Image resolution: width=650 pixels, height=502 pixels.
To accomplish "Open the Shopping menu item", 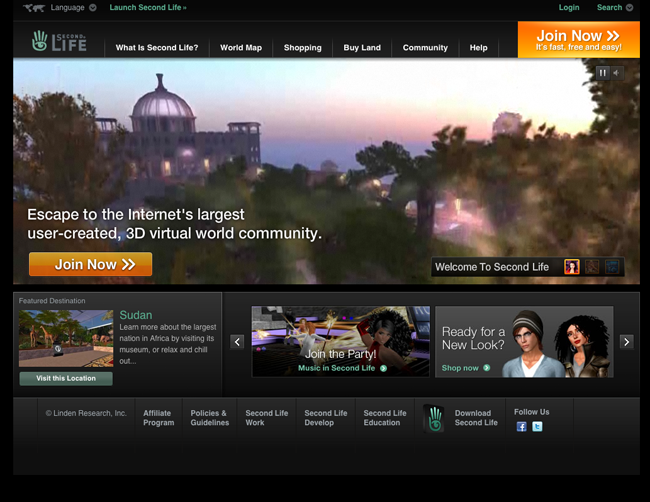I will (303, 48).
